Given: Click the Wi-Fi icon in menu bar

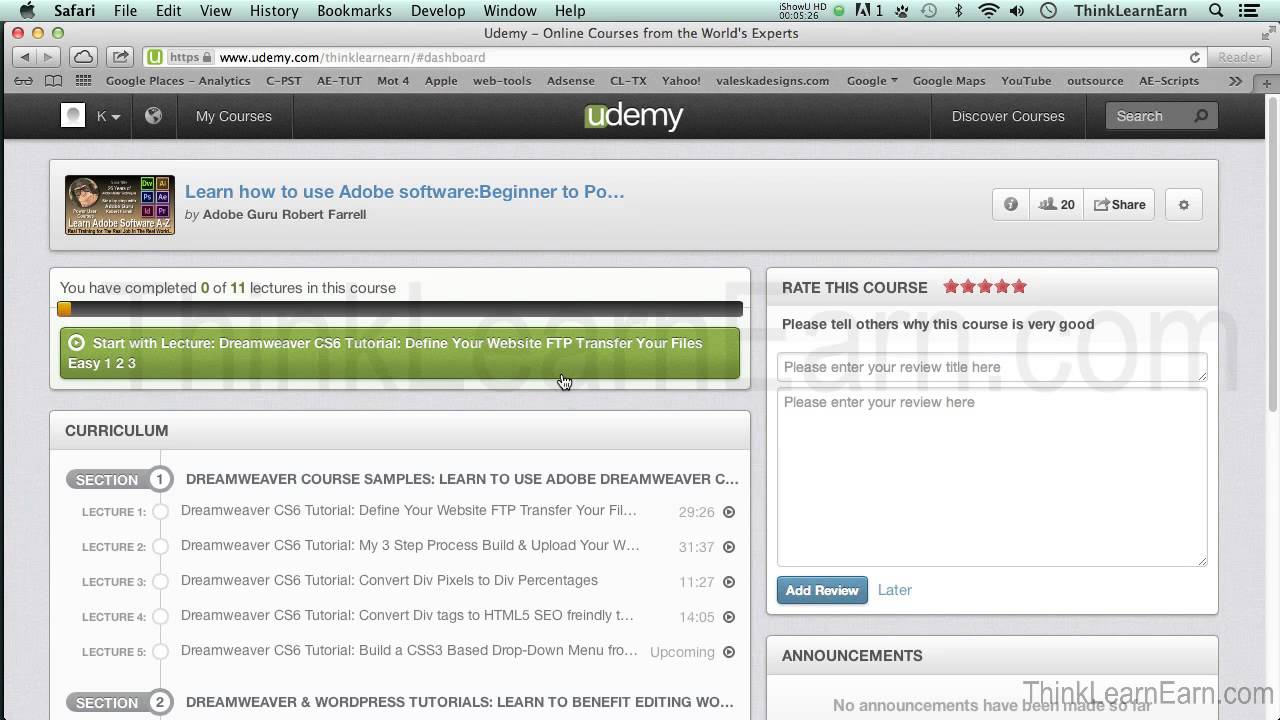Looking at the screenshot, I should [x=989, y=11].
